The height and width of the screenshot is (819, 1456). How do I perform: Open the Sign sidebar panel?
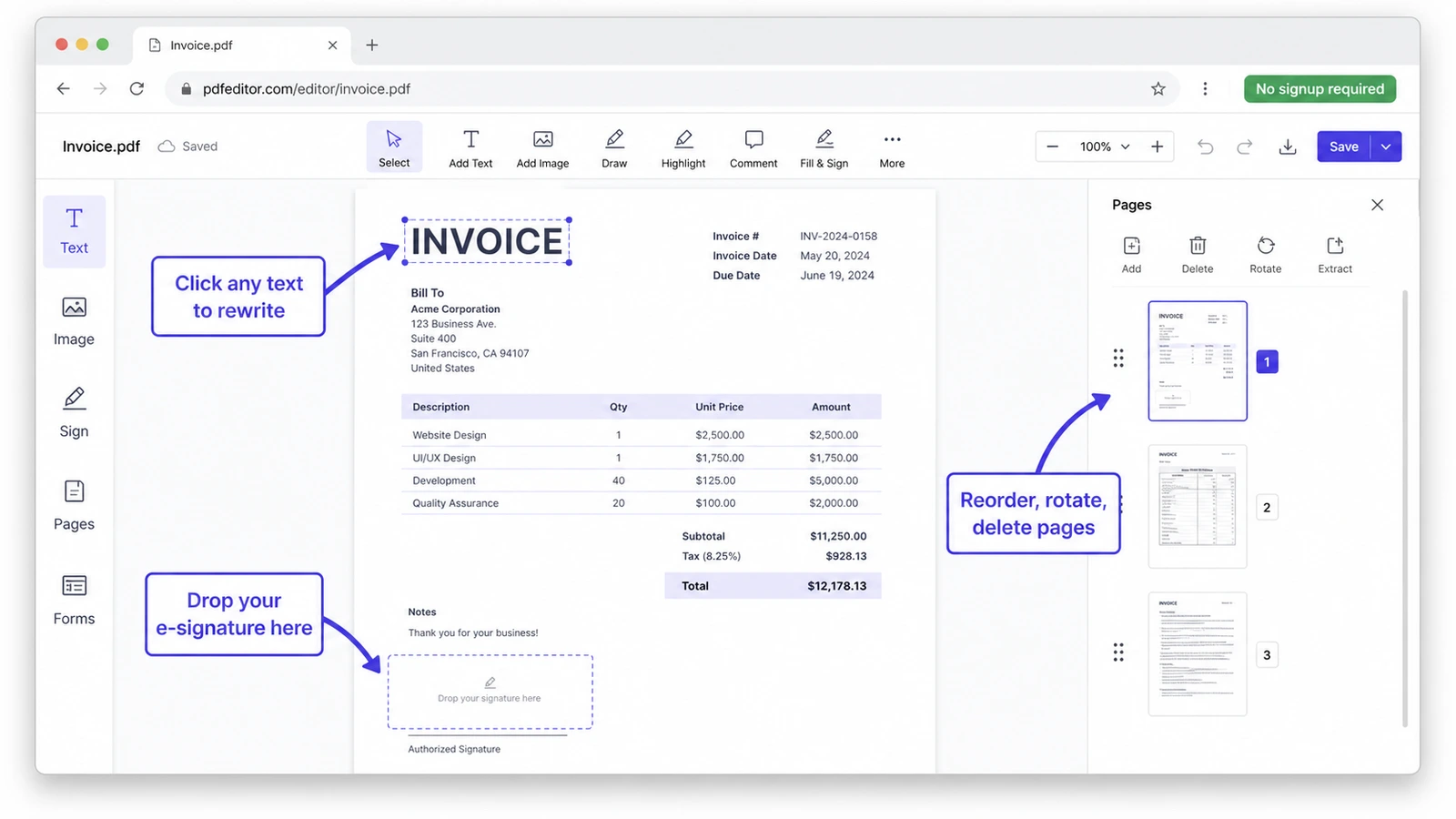click(74, 413)
